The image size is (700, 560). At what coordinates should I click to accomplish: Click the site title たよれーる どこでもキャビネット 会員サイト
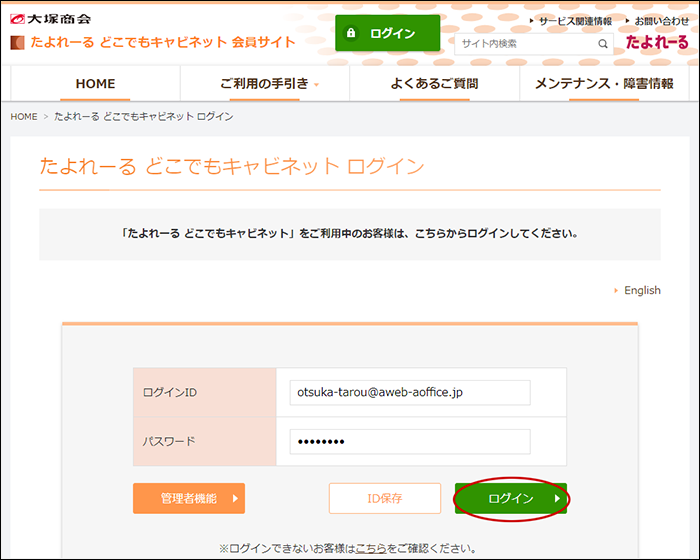pos(163,42)
